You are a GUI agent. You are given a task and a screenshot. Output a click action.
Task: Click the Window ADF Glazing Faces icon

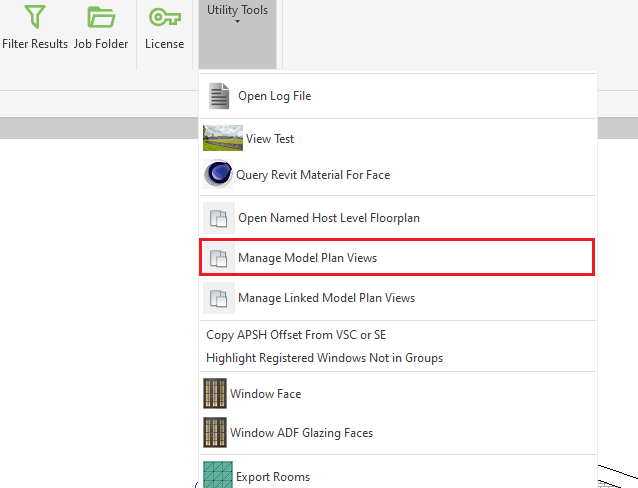coord(214,433)
